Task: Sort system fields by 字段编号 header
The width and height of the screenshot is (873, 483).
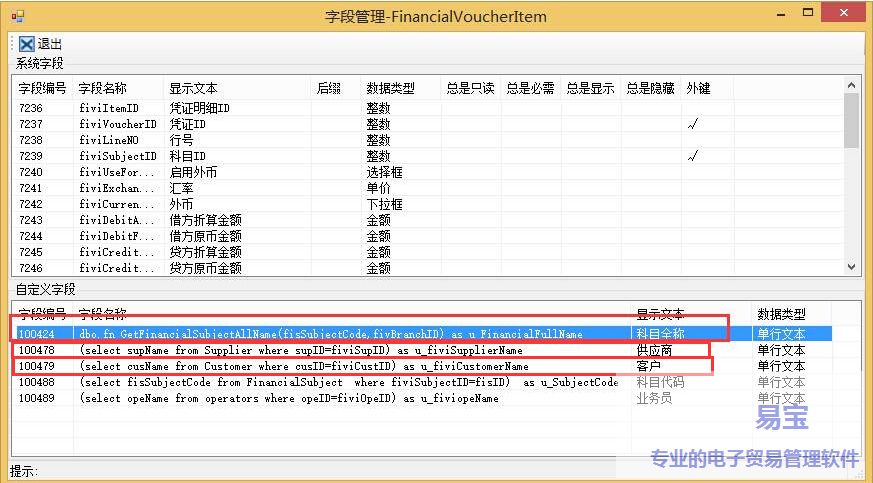Action: pyautogui.click(x=43, y=88)
